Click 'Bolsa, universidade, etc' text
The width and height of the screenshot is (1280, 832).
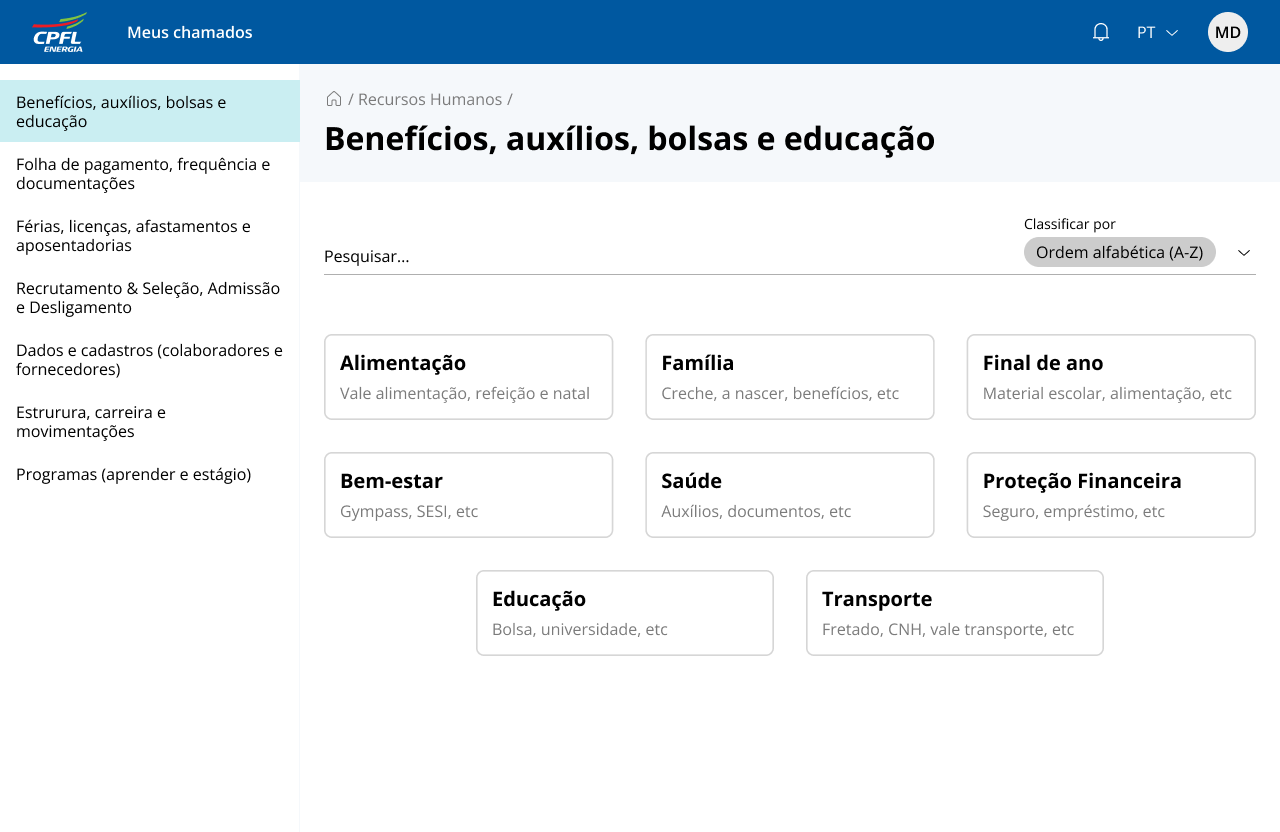coord(580,629)
